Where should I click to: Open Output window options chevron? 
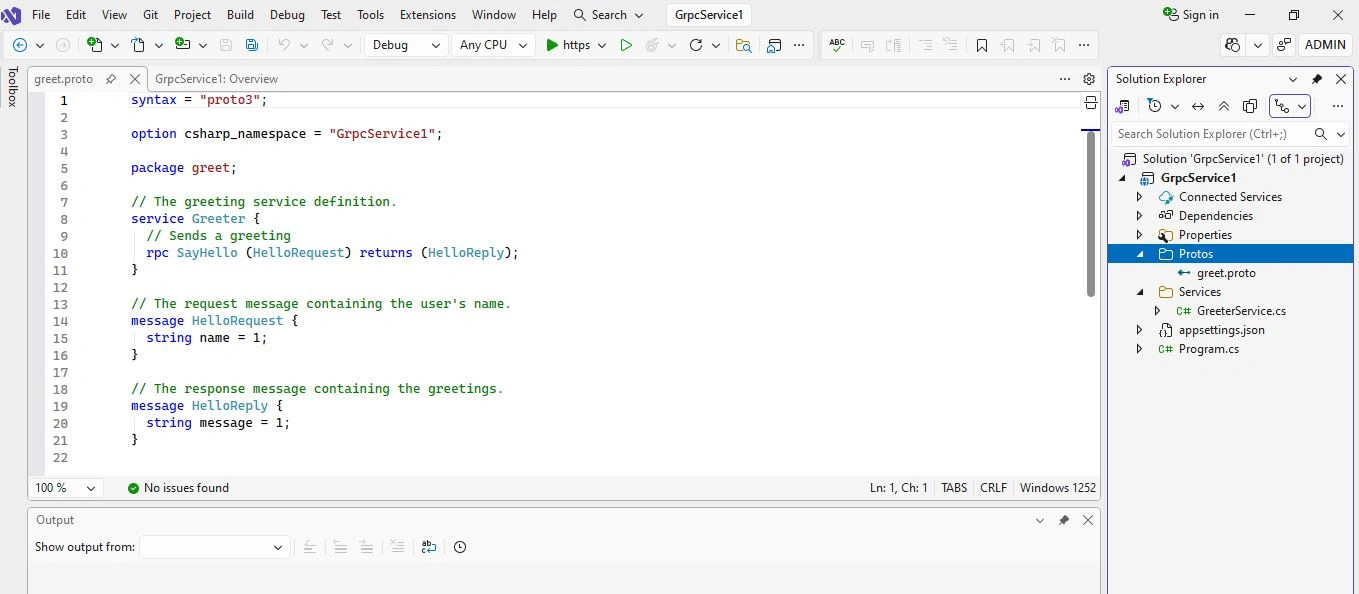[x=1040, y=520]
